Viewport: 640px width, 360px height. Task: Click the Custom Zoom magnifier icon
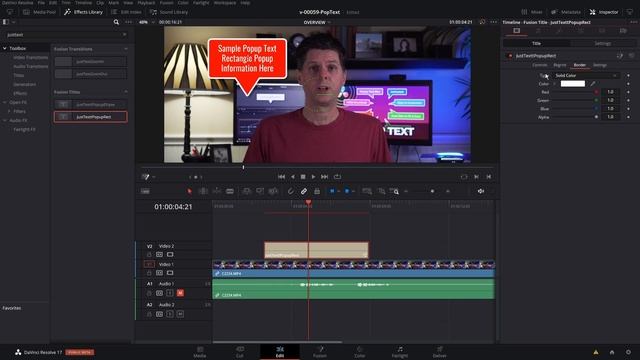coord(394,191)
